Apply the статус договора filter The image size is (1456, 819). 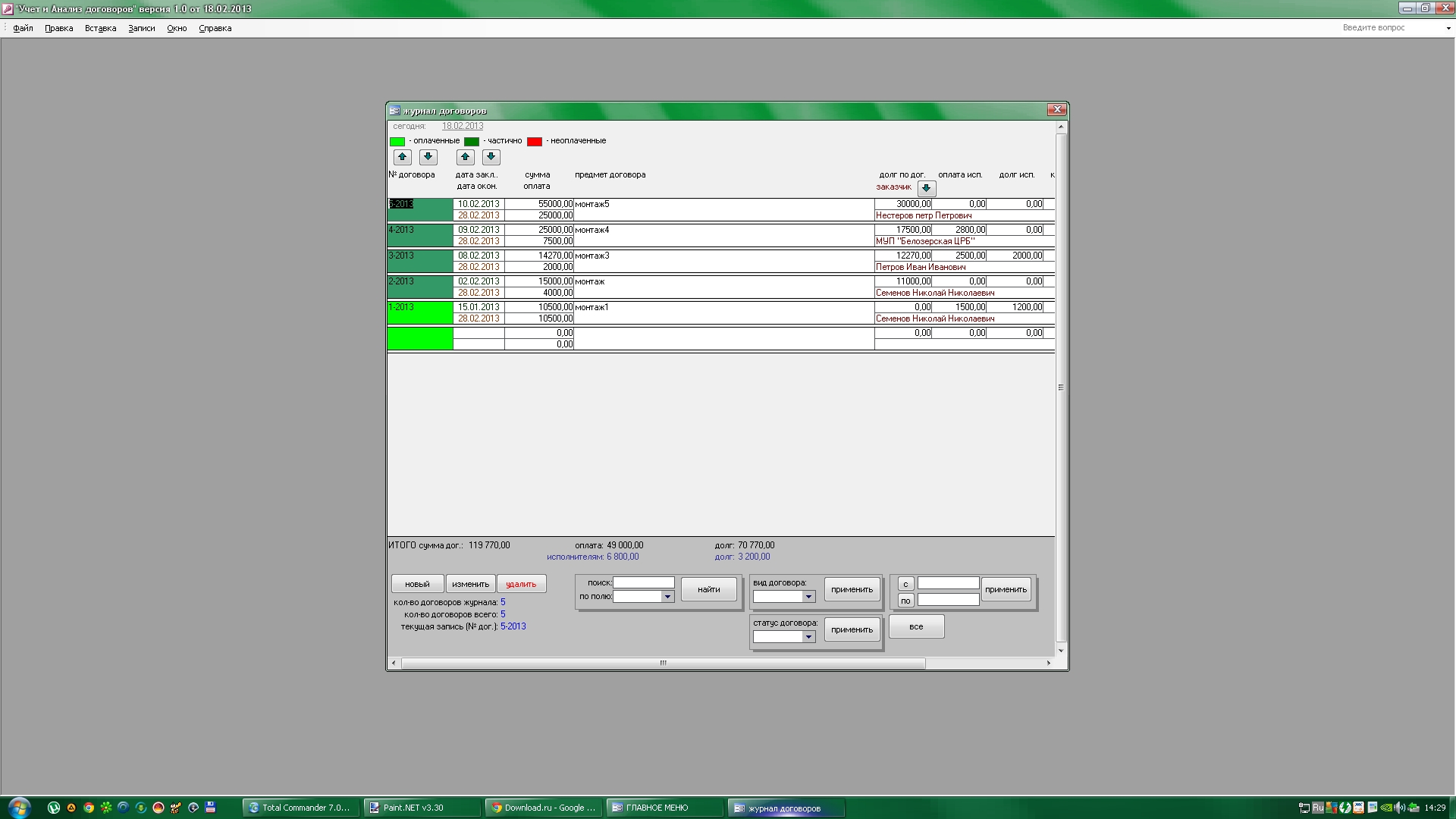[x=852, y=629]
